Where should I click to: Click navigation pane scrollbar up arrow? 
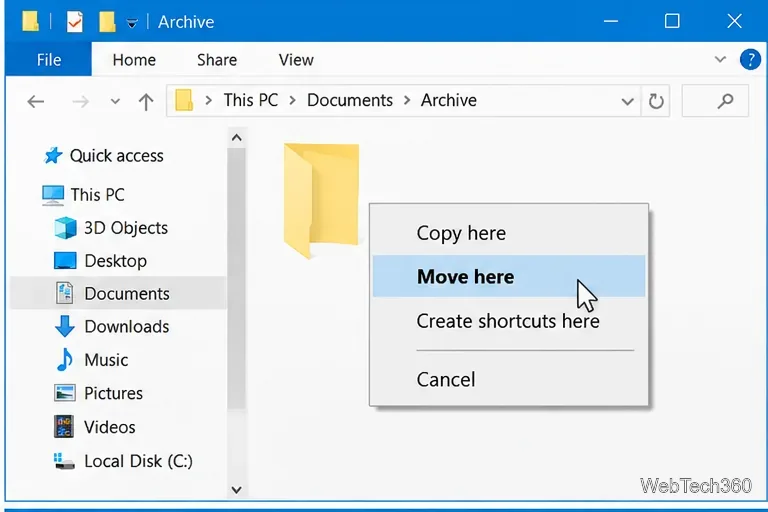237,138
